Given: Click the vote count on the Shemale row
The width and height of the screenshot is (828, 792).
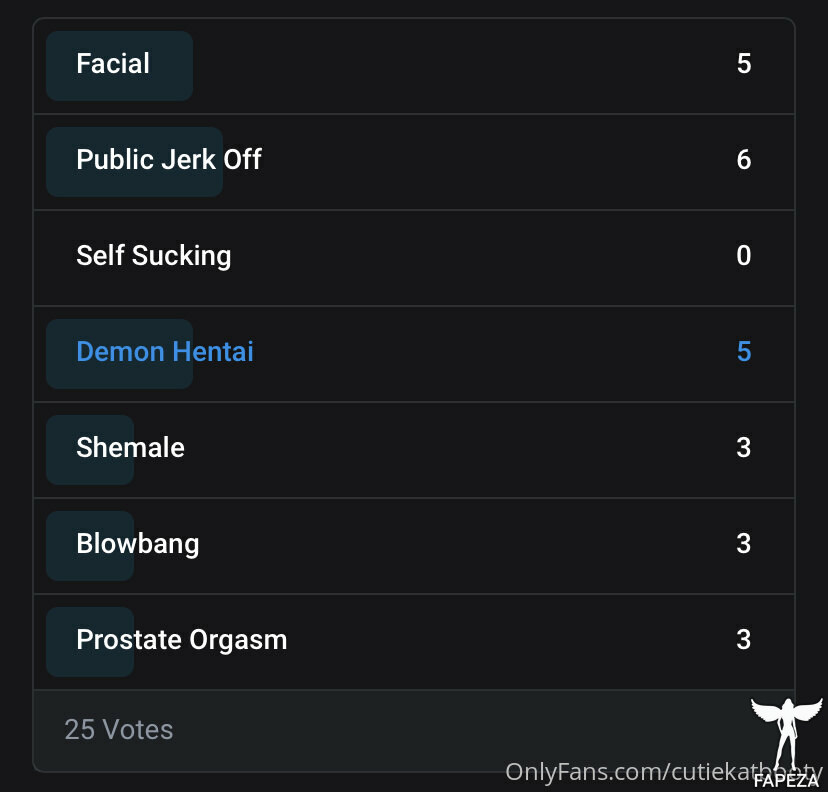Looking at the screenshot, I should click(x=744, y=448).
